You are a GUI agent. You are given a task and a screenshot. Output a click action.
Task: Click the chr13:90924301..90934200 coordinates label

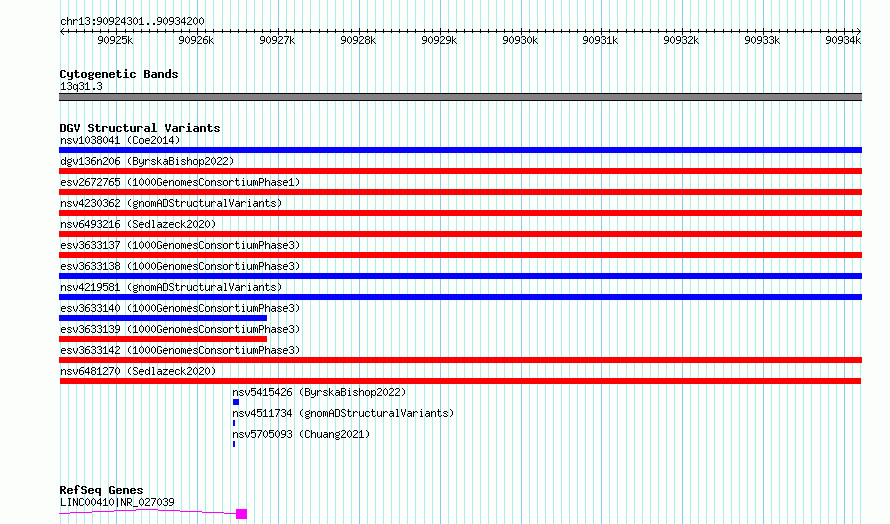pos(132,21)
